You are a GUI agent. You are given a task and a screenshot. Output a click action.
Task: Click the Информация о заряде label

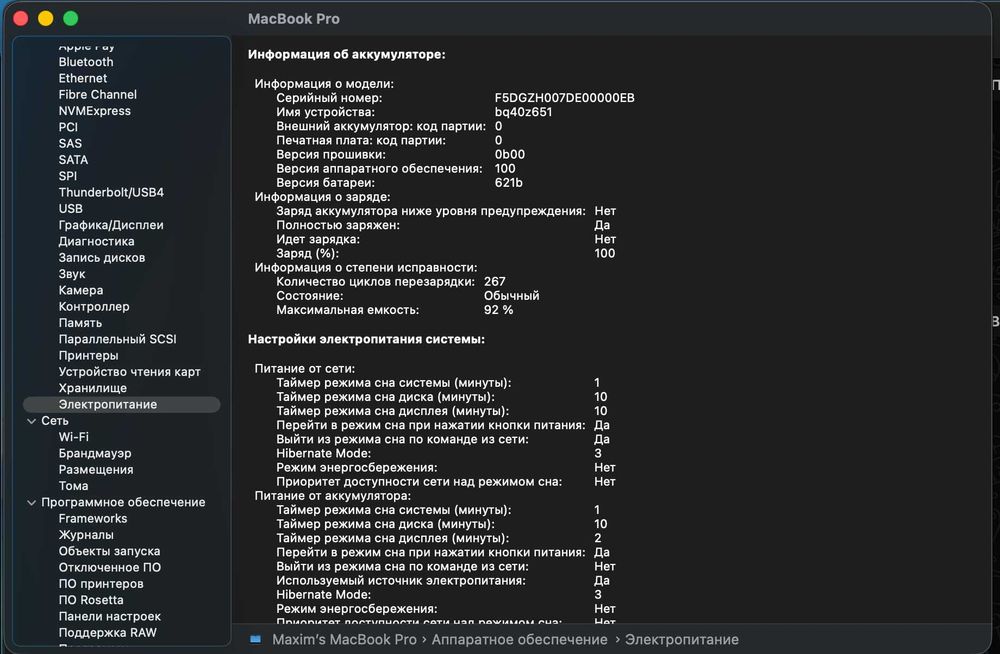click(323, 197)
